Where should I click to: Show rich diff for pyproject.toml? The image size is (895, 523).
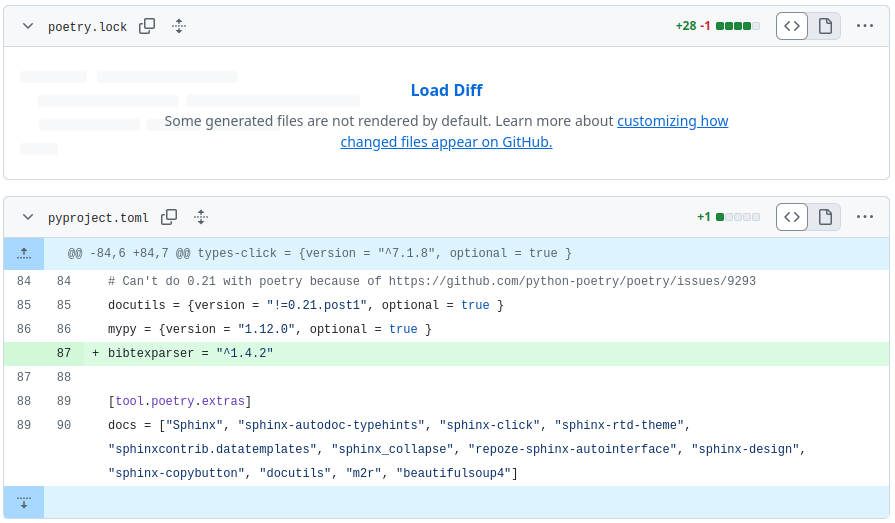(x=825, y=217)
